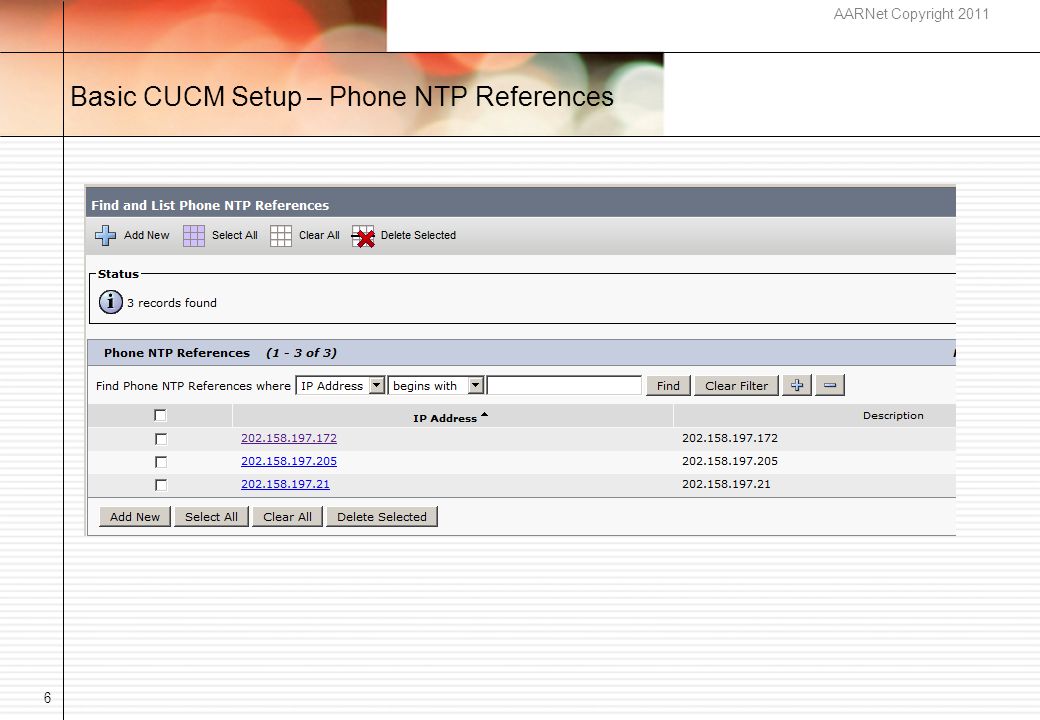The height and width of the screenshot is (720, 1040).
Task: Add a search criterion with plus button
Action: point(797,385)
